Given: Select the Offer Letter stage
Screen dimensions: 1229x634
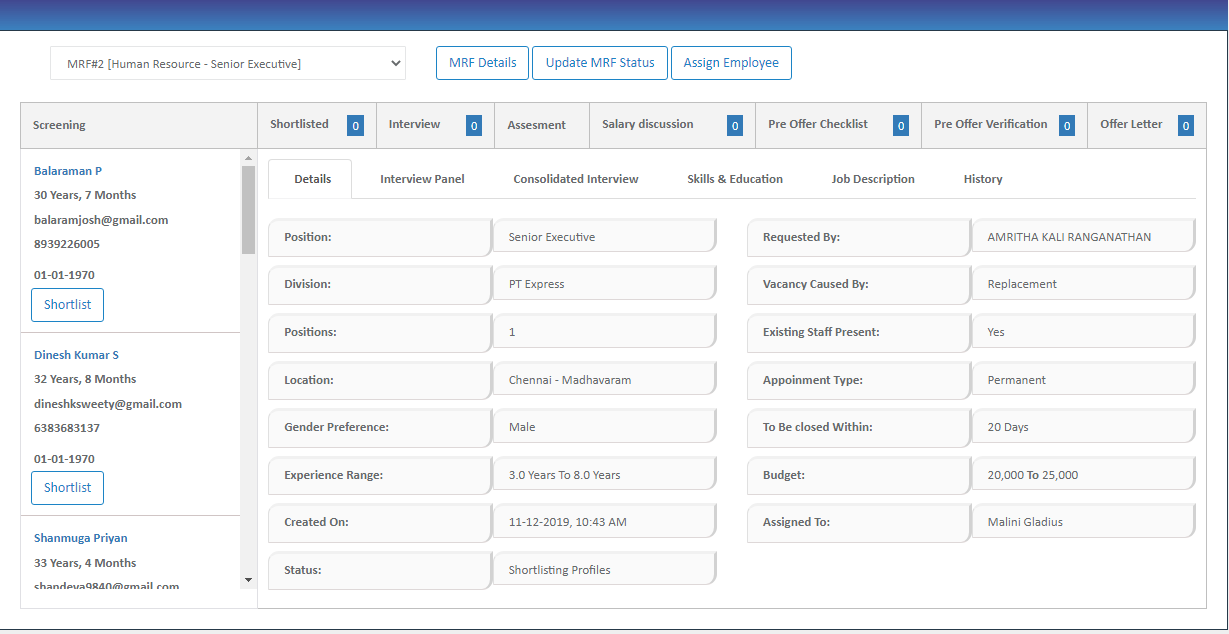Looking at the screenshot, I should point(1131,124).
